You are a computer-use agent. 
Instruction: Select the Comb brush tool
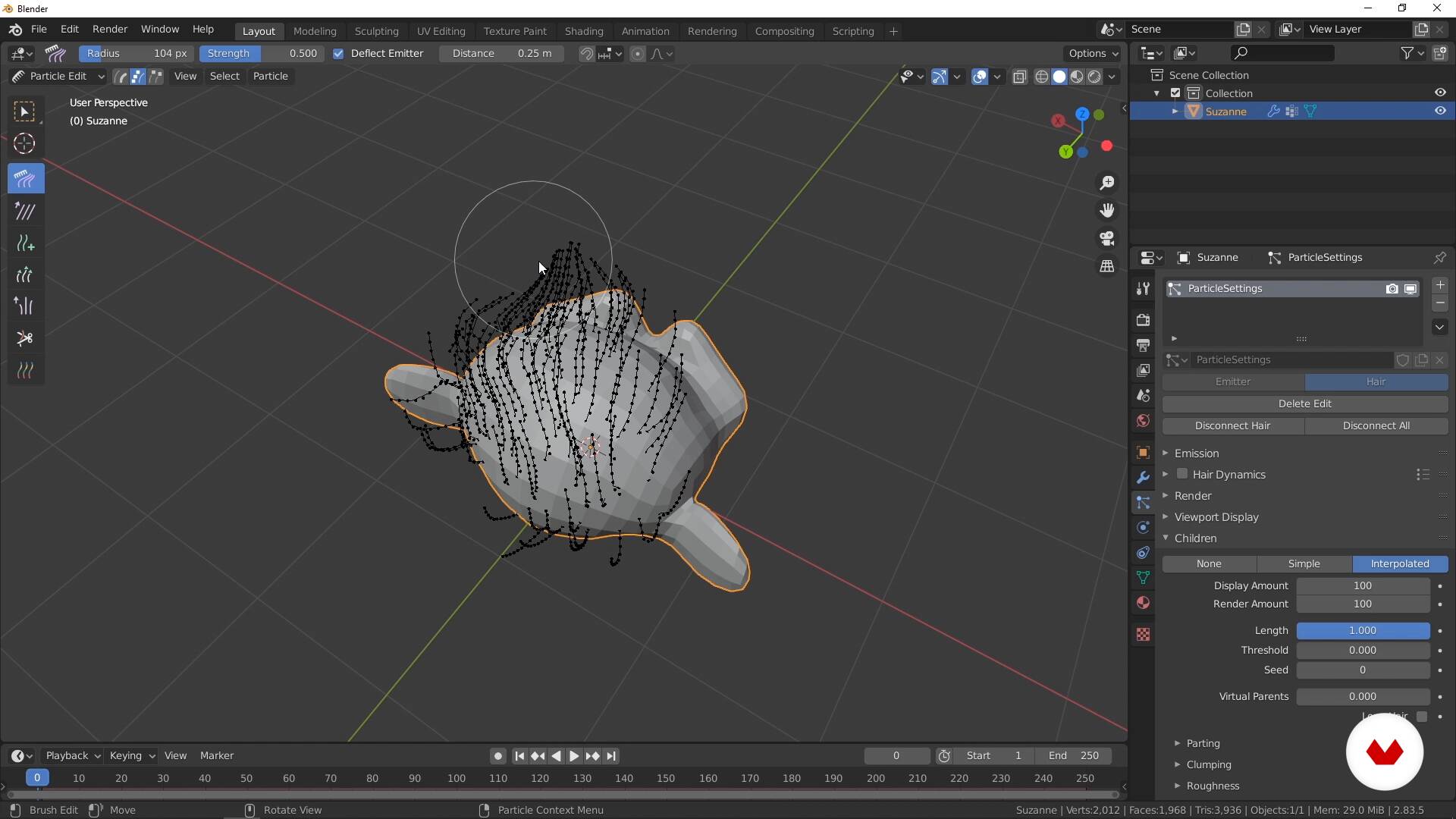pyautogui.click(x=26, y=179)
